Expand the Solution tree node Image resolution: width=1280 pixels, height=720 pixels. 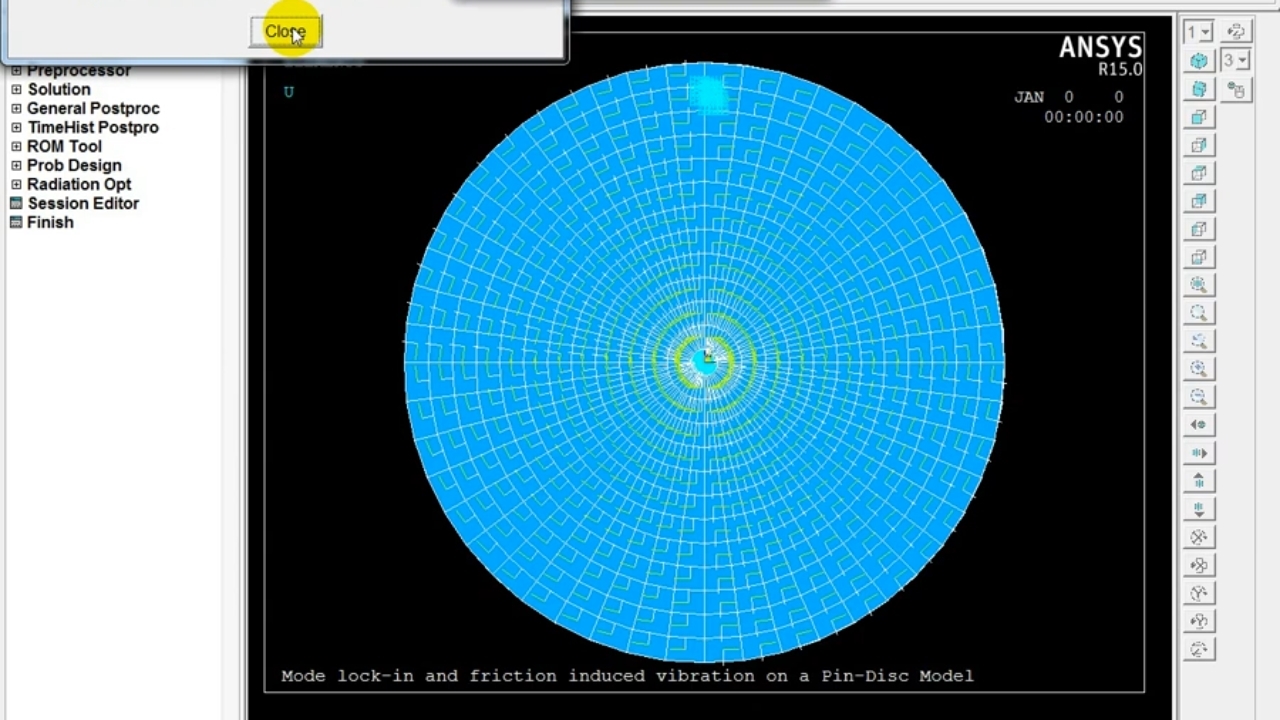(x=59, y=90)
